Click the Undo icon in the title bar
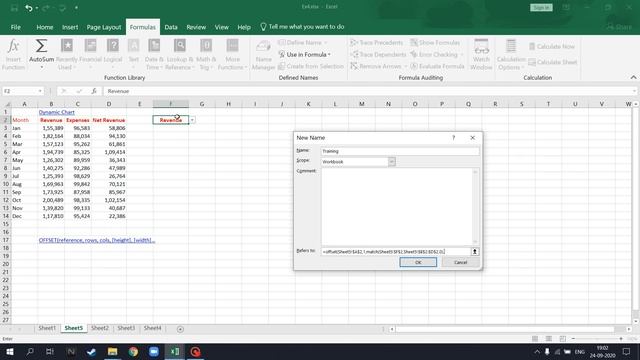This screenshot has width=640, height=360. 29,8
